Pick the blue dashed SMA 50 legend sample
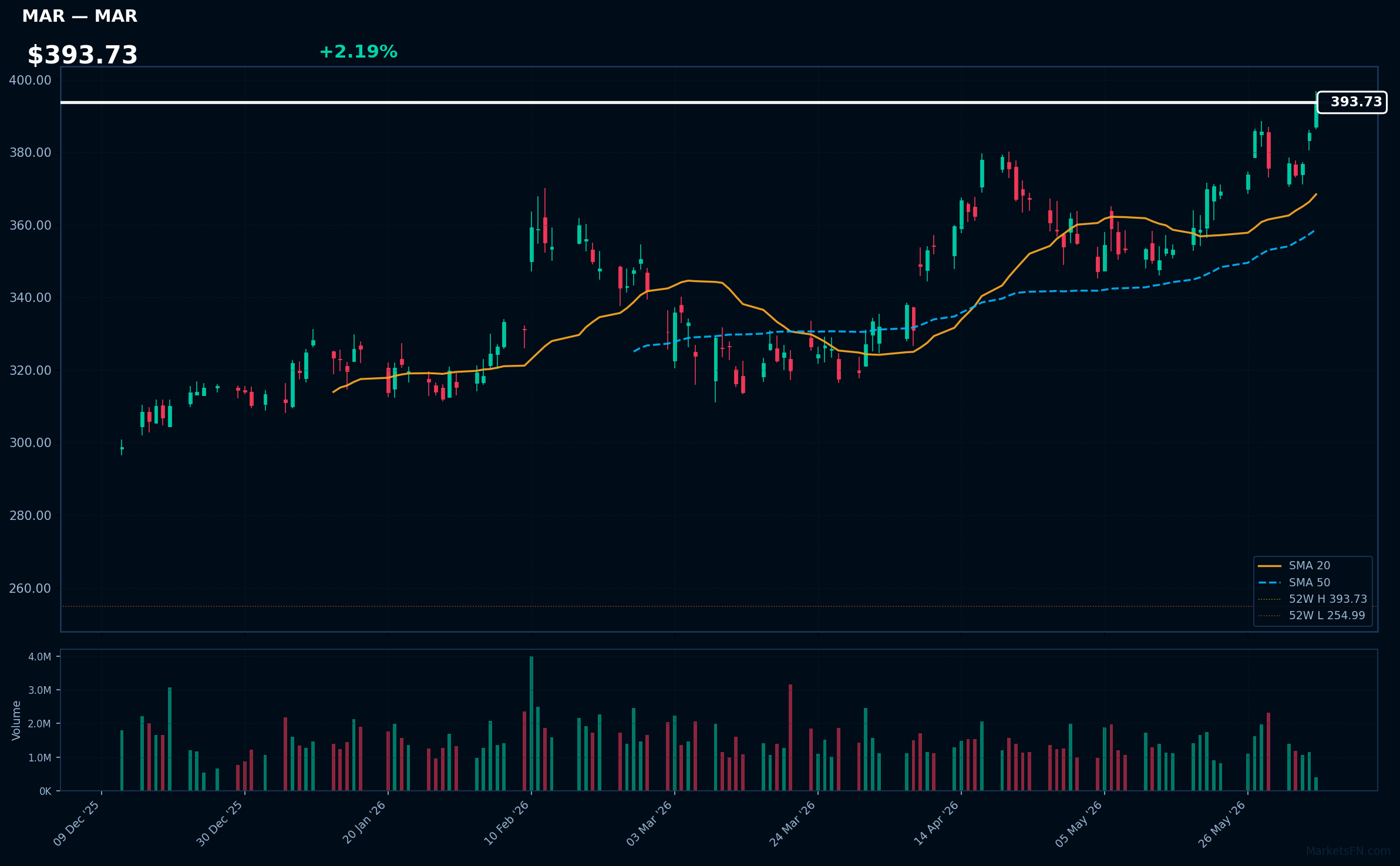Image resolution: width=1400 pixels, height=866 pixels. [x=1270, y=582]
